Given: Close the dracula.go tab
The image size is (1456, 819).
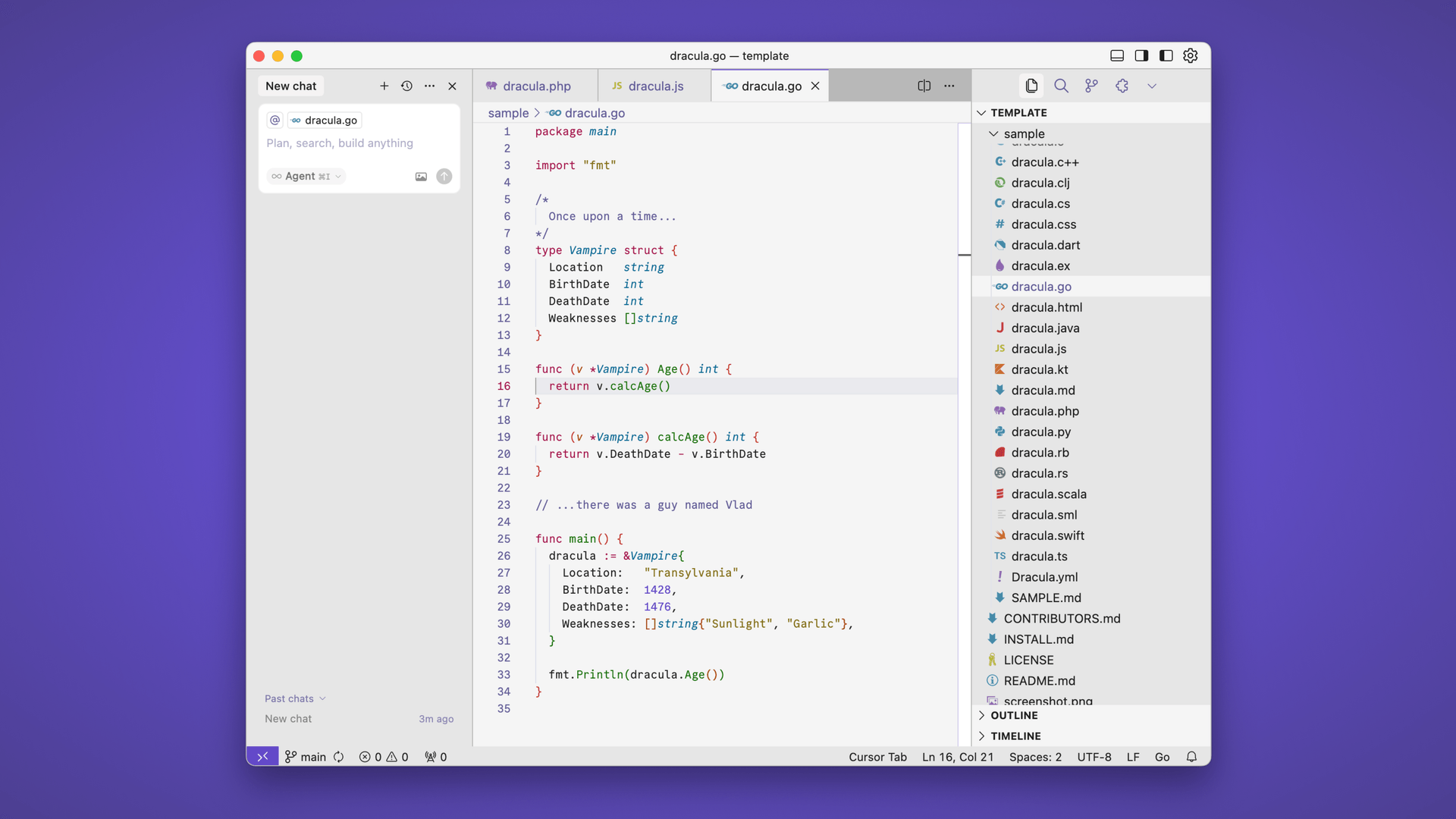Looking at the screenshot, I should pyautogui.click(x=815, y=86).
